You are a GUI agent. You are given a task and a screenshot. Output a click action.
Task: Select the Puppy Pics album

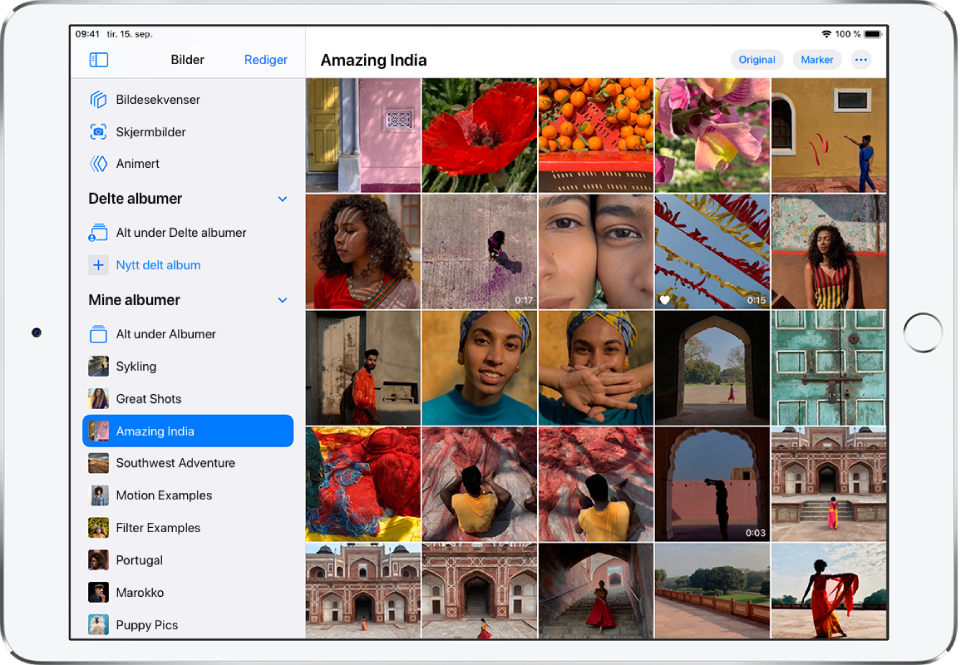146,624
